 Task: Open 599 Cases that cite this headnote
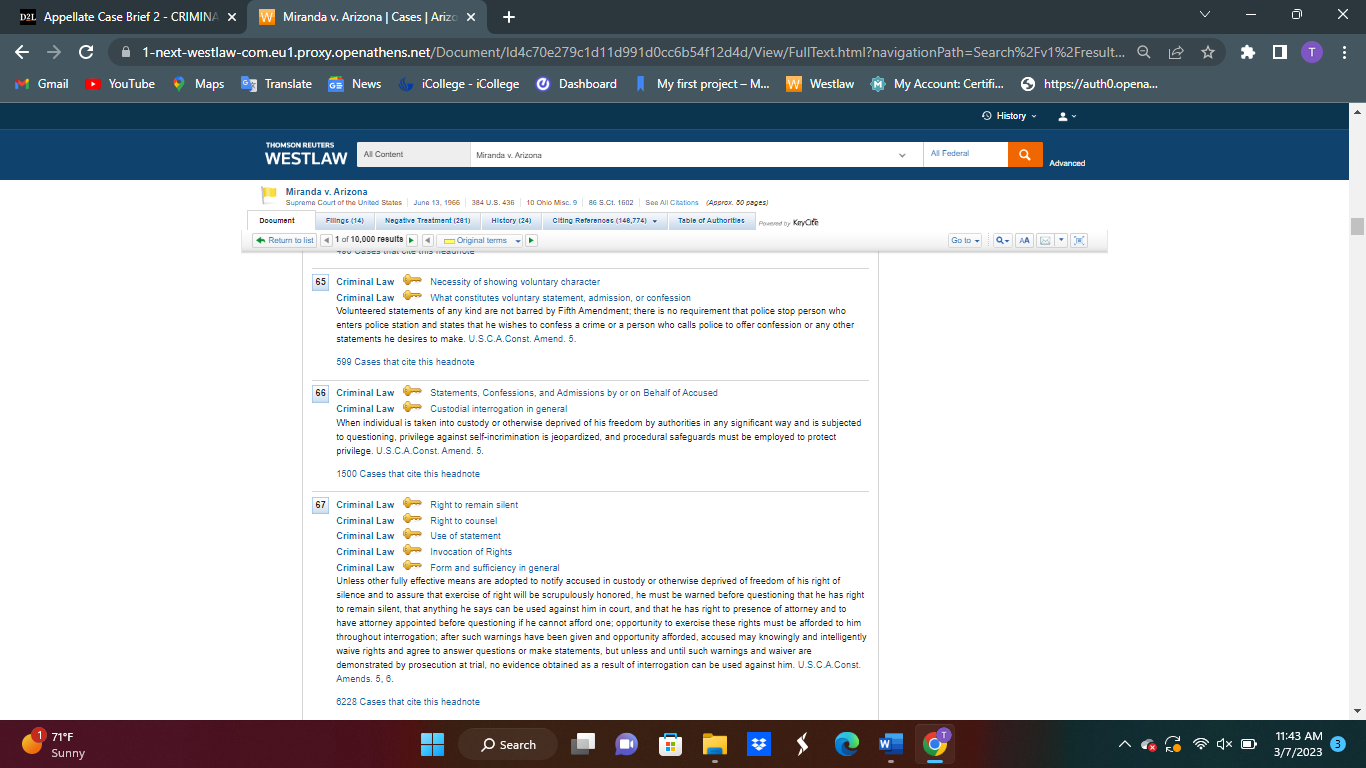[x=405, y=362]
